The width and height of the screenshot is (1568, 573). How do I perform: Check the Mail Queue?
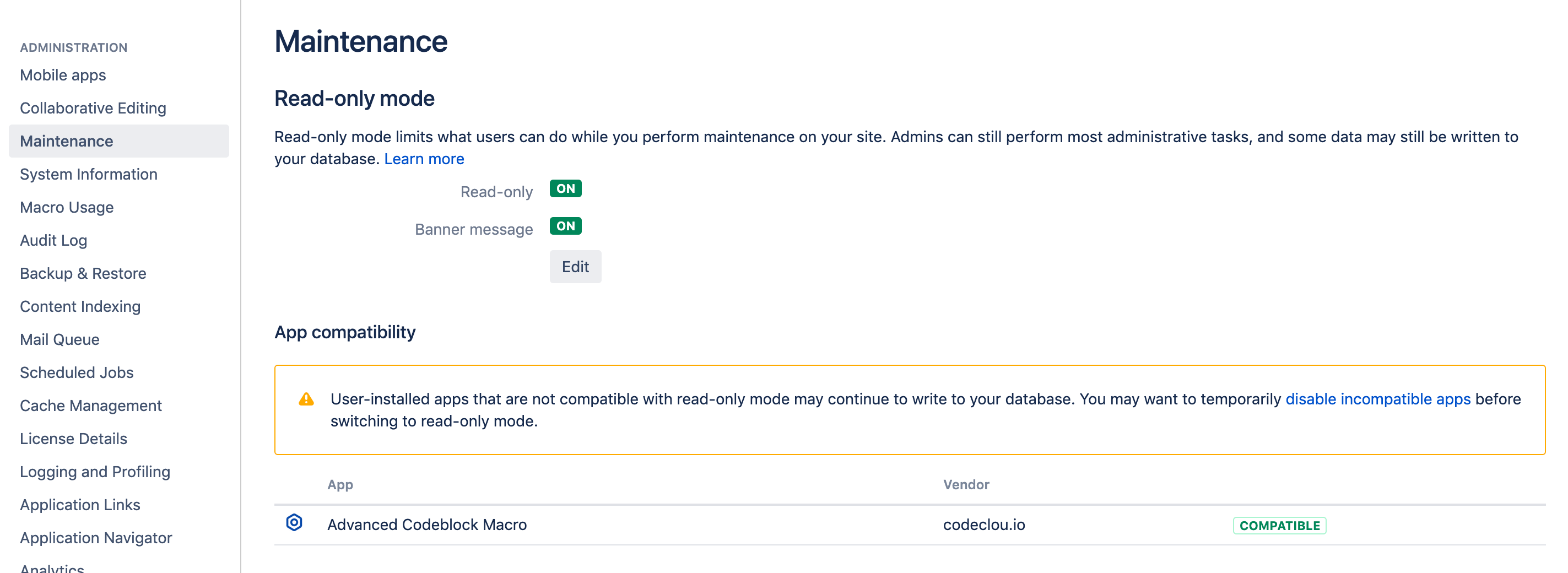(60, 339)
